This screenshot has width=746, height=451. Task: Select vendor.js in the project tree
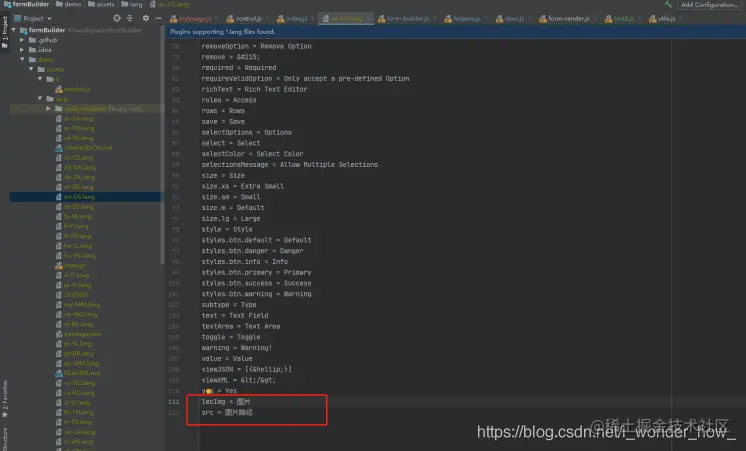pyautogui.click(x=77, y=89)
